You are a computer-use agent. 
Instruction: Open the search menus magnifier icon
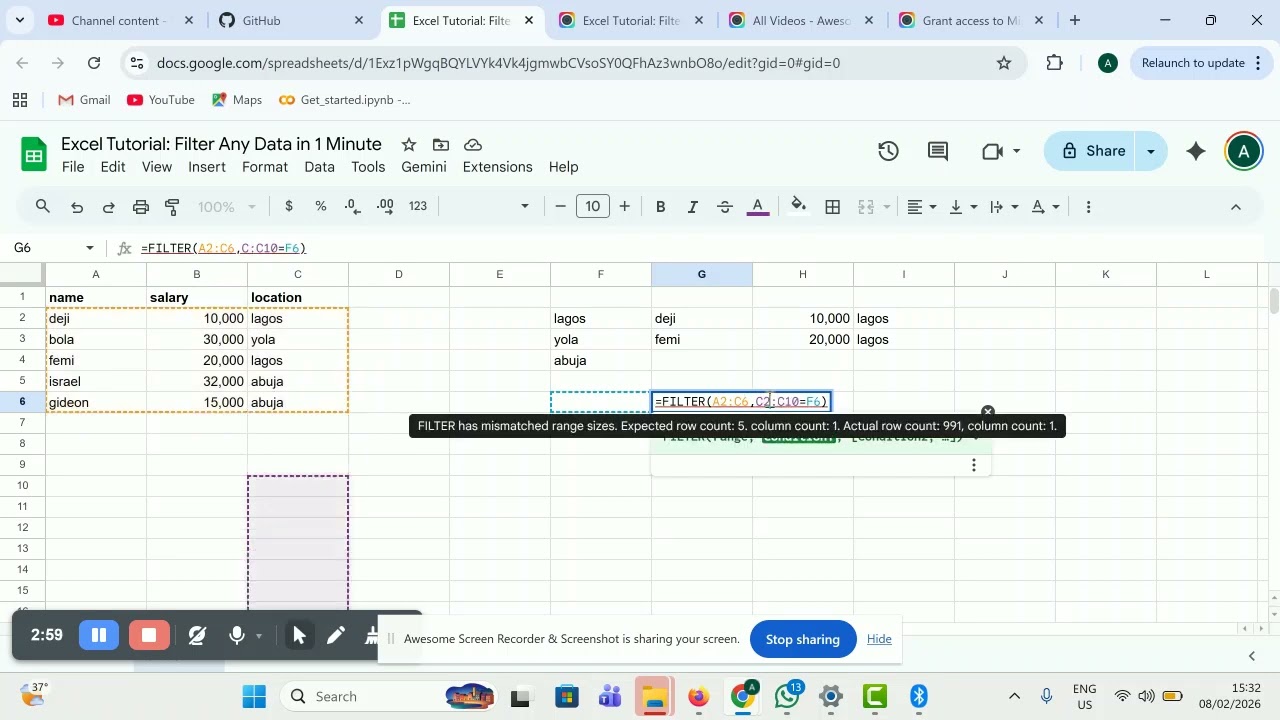(x=43, y=207)
